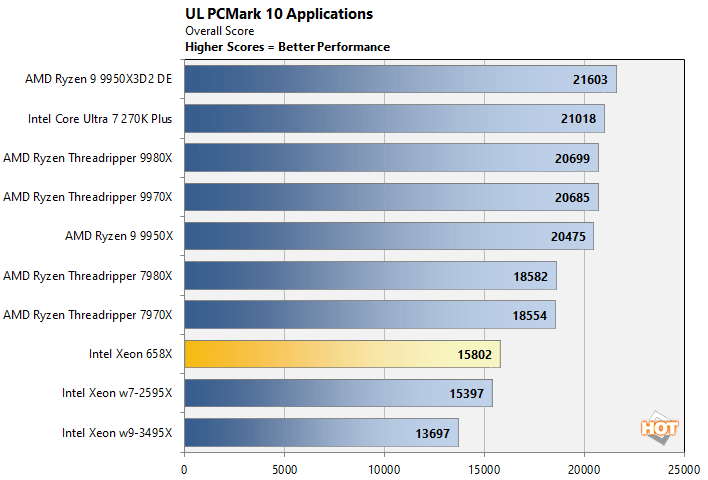Click the x-axis tick label 10000
Viewport: 708px width, 480px height.
click(384, 470)
